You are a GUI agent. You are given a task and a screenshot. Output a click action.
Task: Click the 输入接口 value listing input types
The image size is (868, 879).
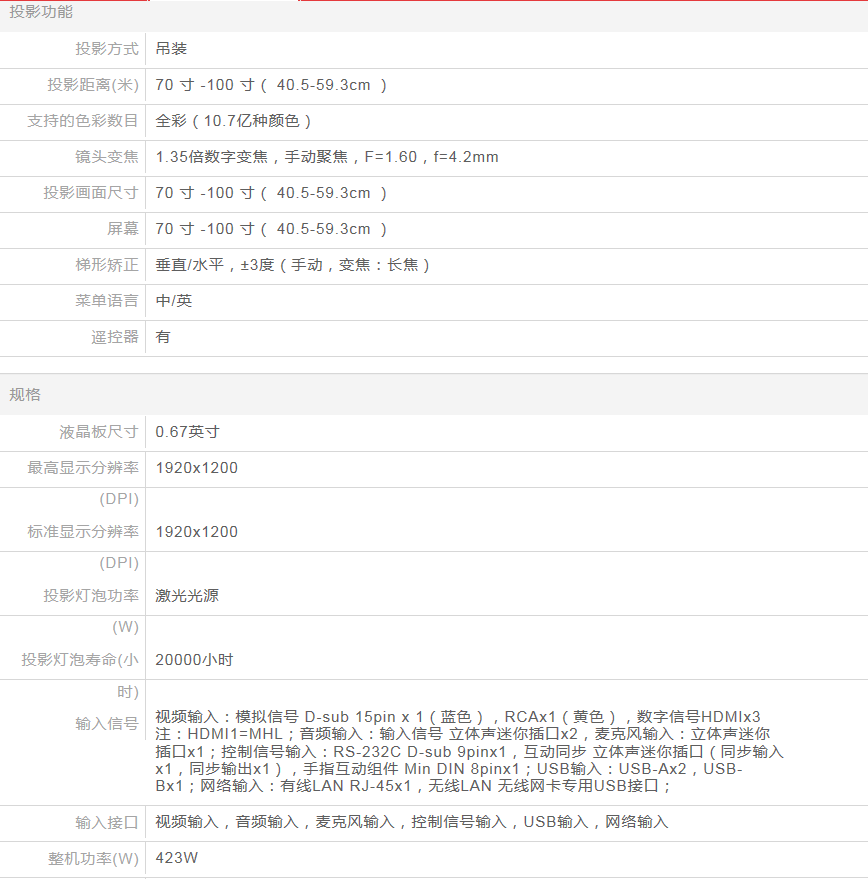(411, 822)
